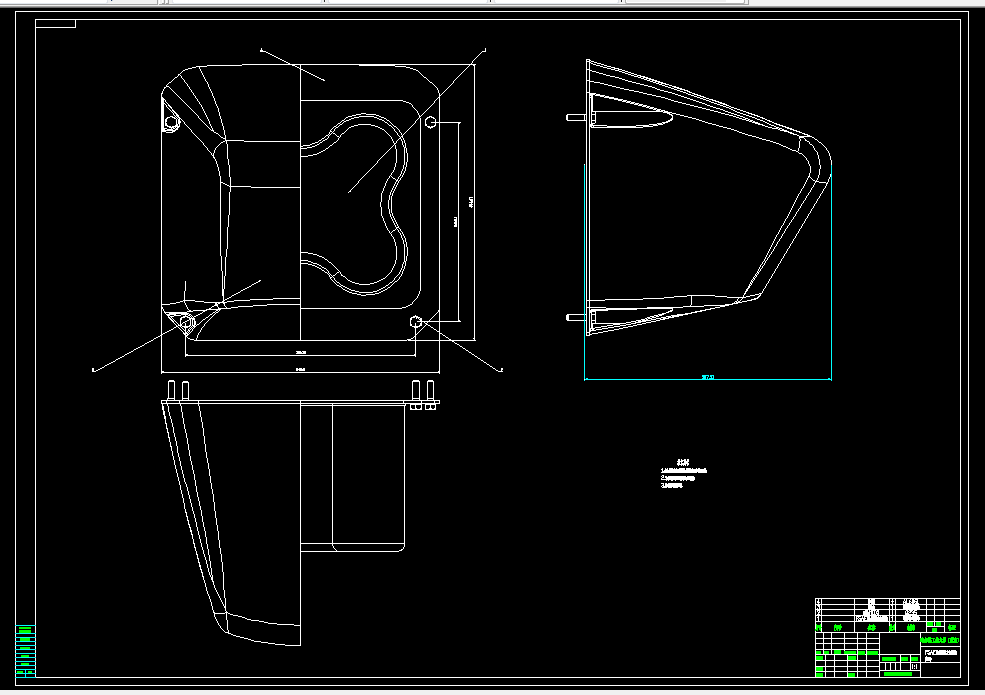The image size is (985, 695).
Task: Select the lower stud pin on side view
Action: [x=577, y=317]
